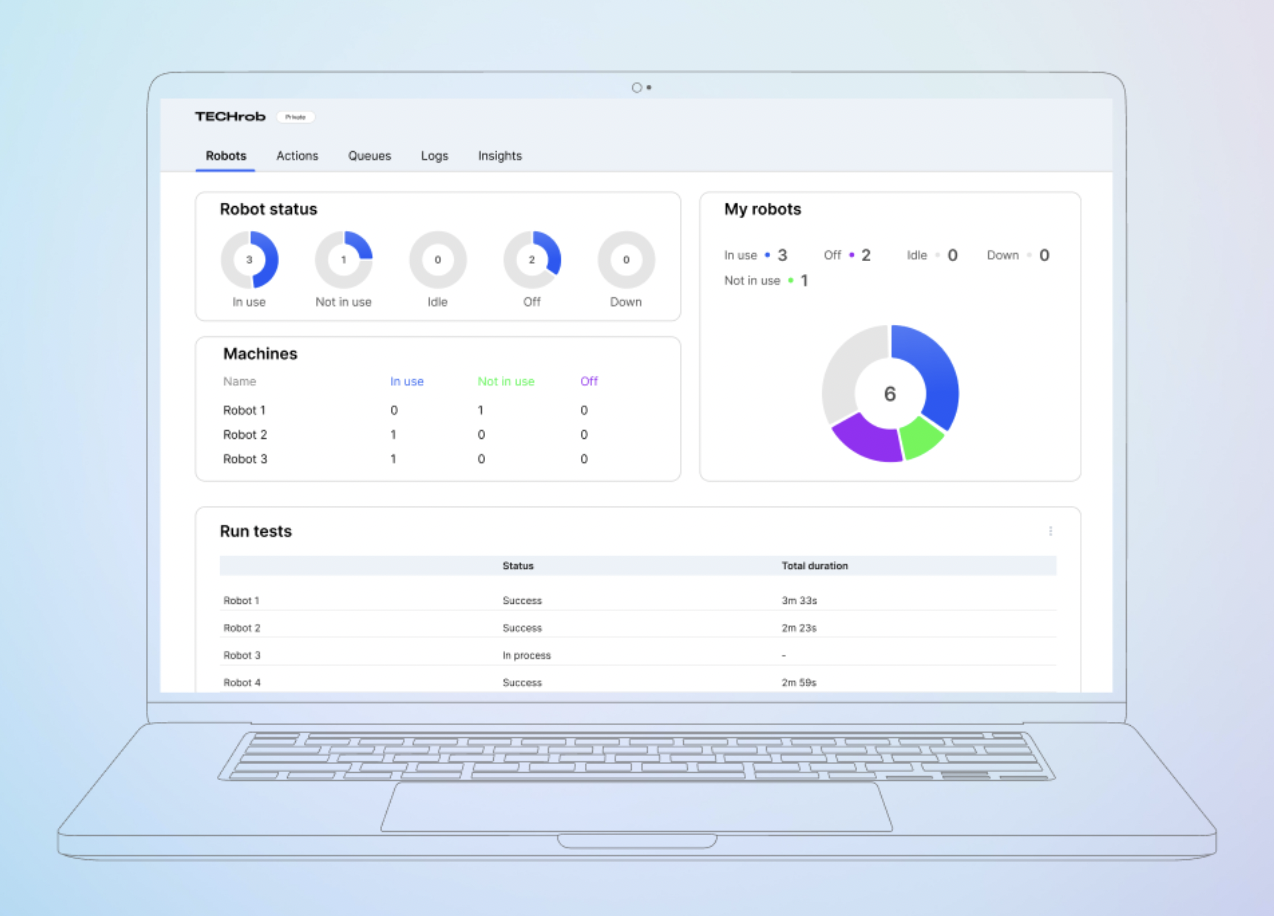Image resolution: width=1274 pixels, height=916 pixels.
Task: Click the Private badge beside logo
Action: pos(295,117)
